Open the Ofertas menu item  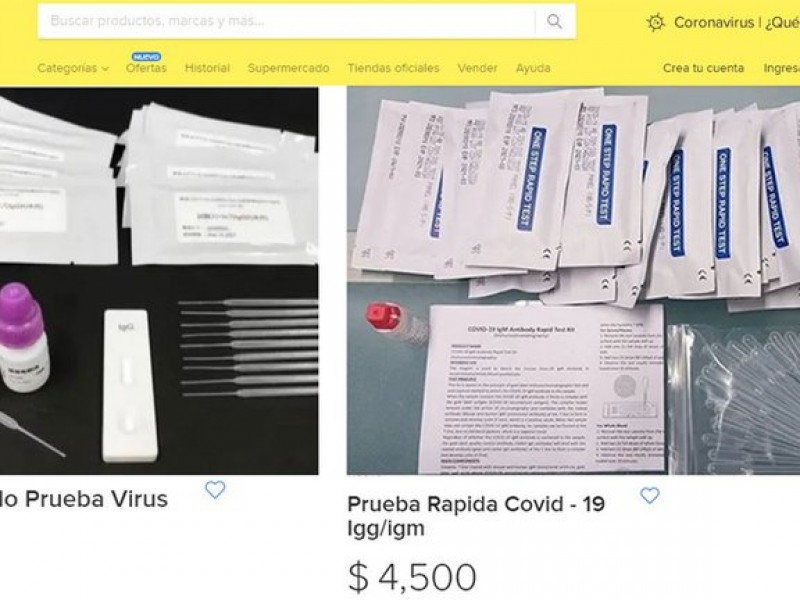[146, 68]
